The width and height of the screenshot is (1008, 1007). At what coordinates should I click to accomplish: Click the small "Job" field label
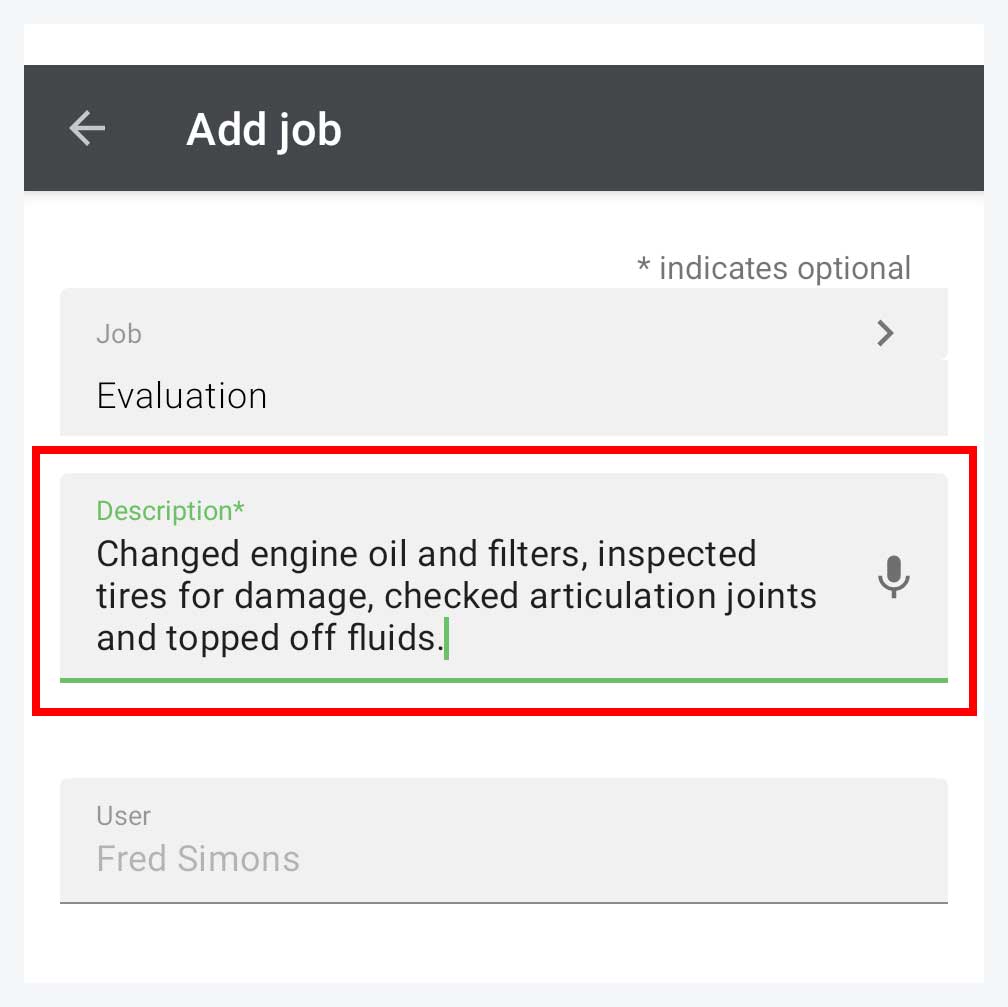pos(118,334)
